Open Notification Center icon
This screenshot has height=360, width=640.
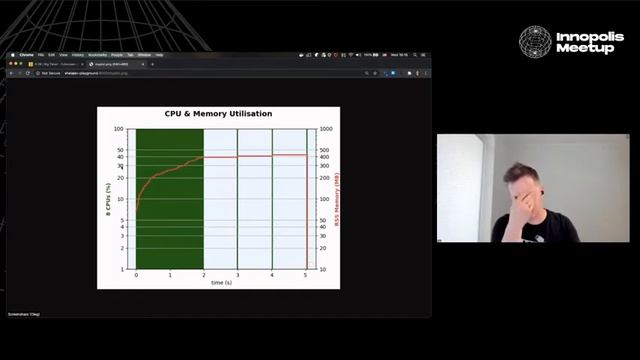click(423, 55)
